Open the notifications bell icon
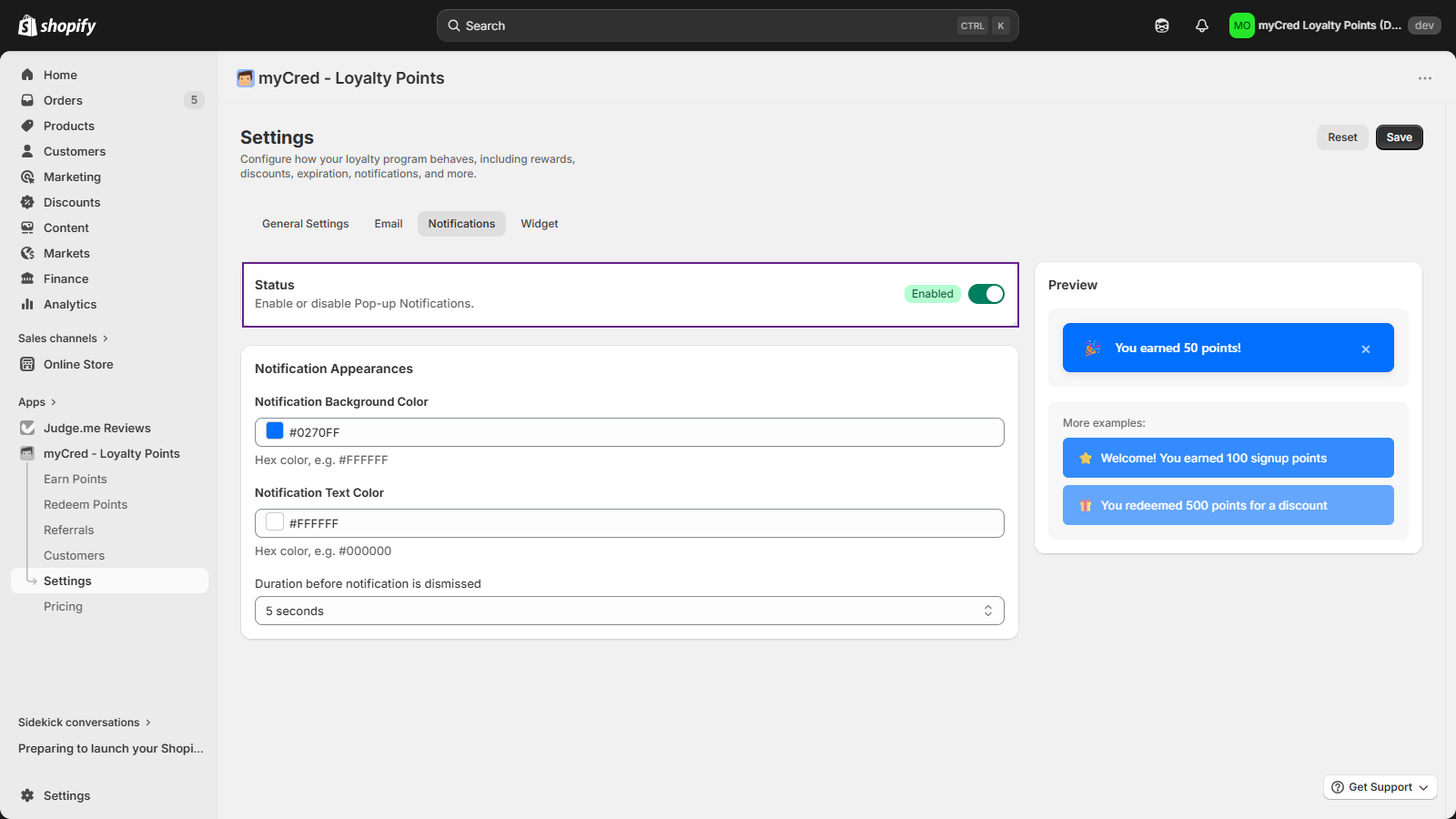The height and width of the screenshot is (819, 1456). click(x=1201, y=25)
